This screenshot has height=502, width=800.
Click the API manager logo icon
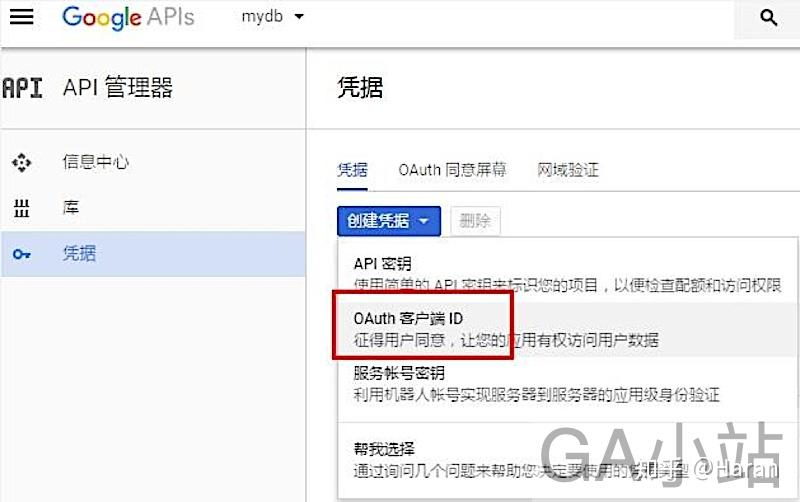22,88
